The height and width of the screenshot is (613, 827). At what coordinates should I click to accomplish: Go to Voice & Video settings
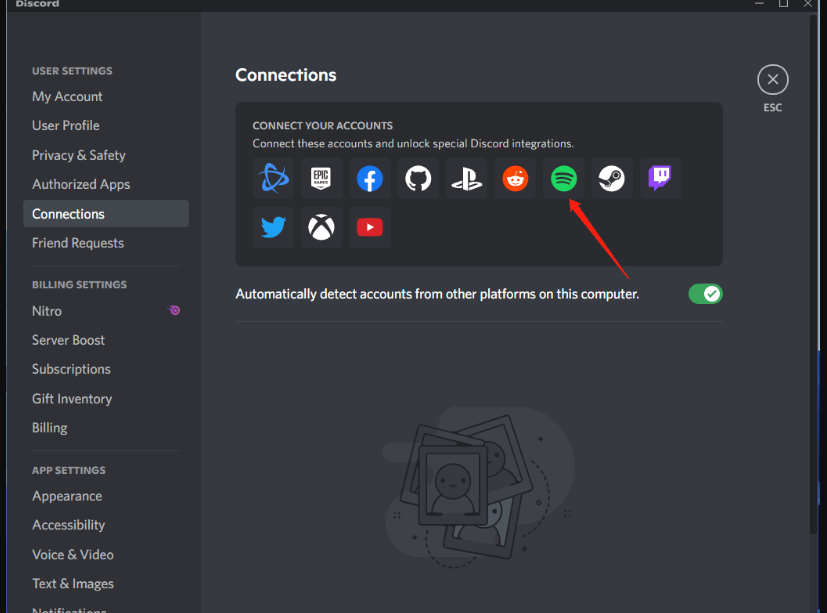pyautogui.click(x=106, y=554)
